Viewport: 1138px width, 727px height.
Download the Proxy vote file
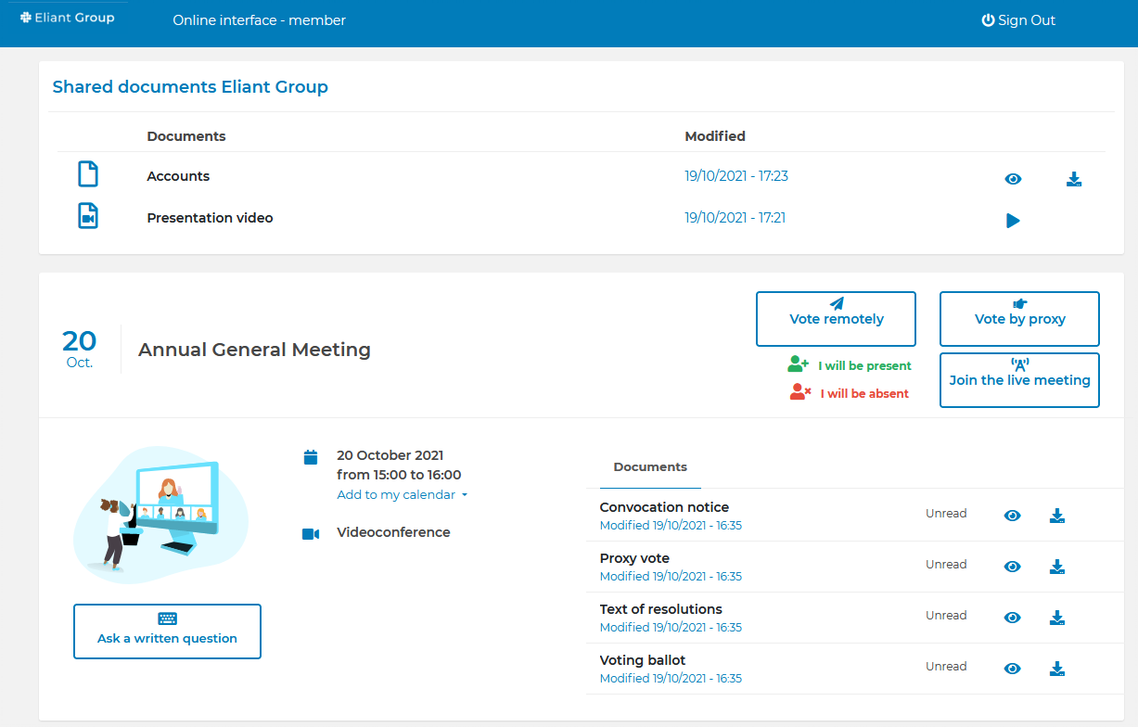pyautogui.click(x=1057, y=567)
